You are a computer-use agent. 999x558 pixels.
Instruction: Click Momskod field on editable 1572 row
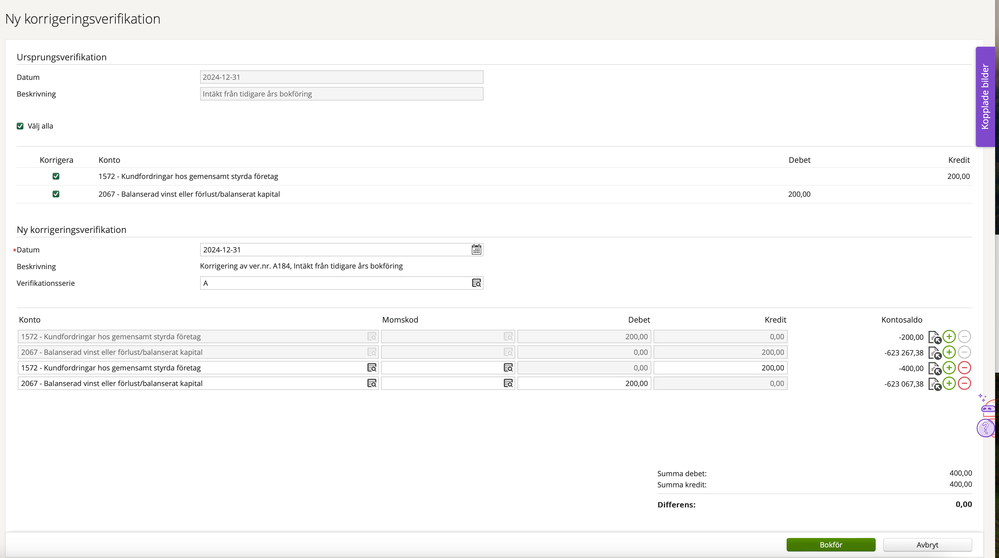pos(448,368)
